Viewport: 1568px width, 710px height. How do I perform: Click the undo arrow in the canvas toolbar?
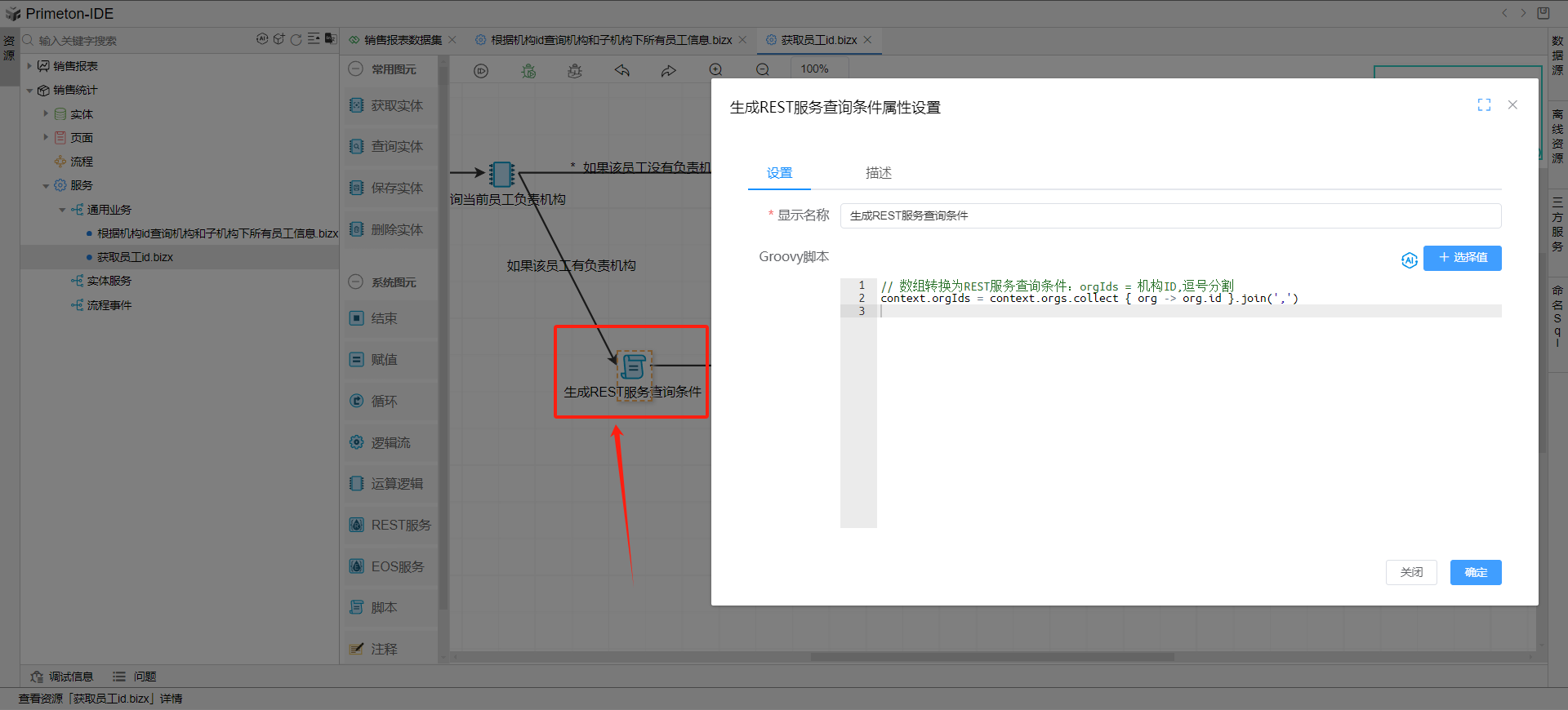(x=622, y=71)
